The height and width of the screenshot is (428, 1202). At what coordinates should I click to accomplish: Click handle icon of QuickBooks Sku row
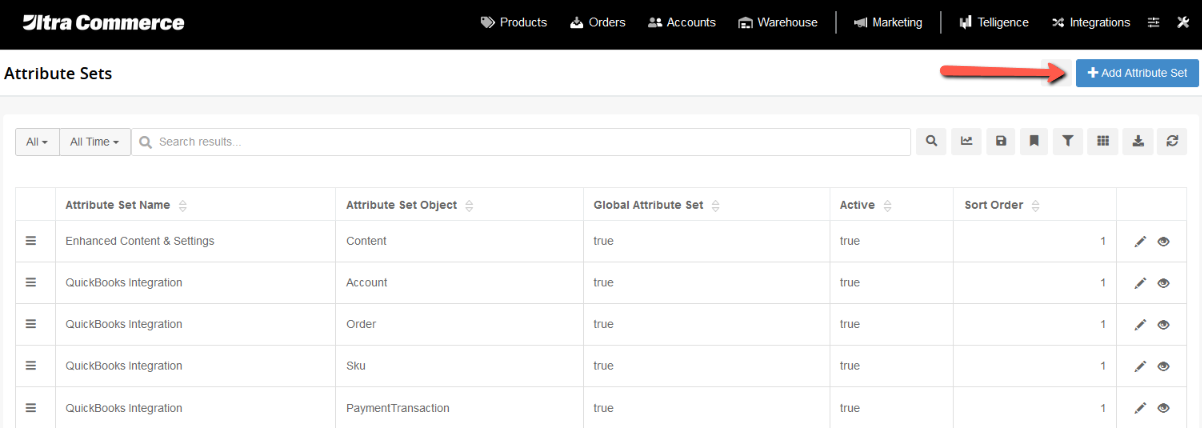31,366
